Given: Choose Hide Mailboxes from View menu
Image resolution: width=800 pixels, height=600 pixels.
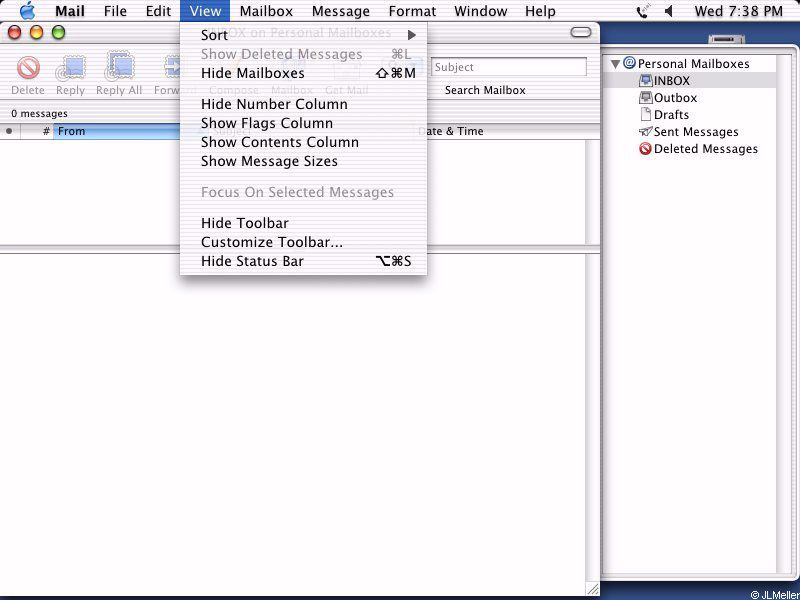Looking at the screenshot, I should [304, 73].
